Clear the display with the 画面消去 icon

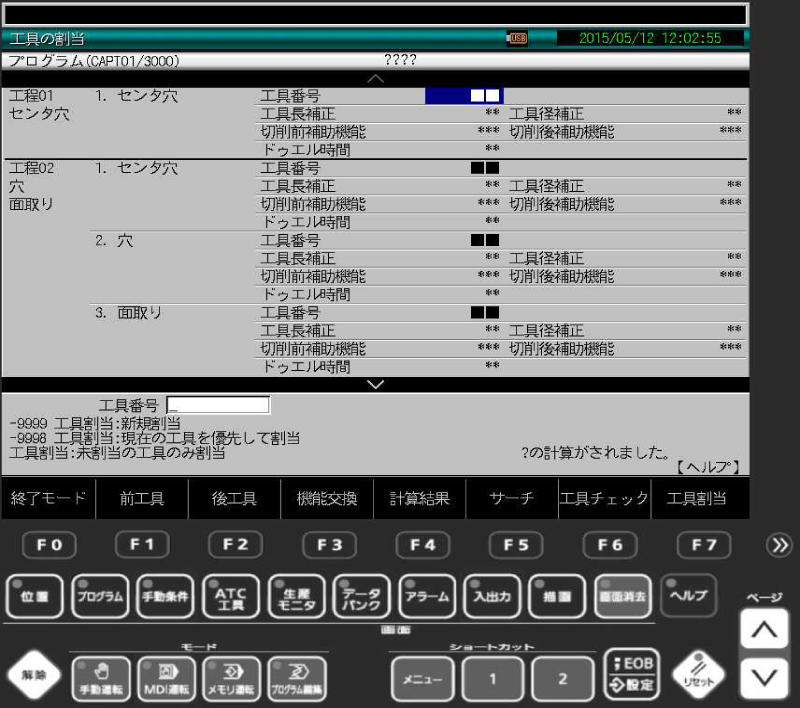(x=622, y=595)
